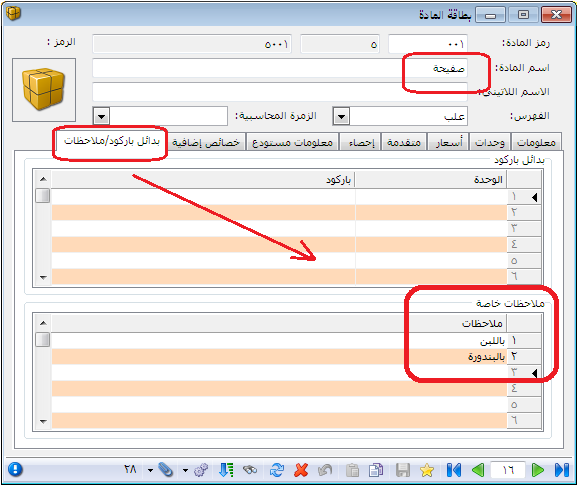Click the gears settings icon

201,470
